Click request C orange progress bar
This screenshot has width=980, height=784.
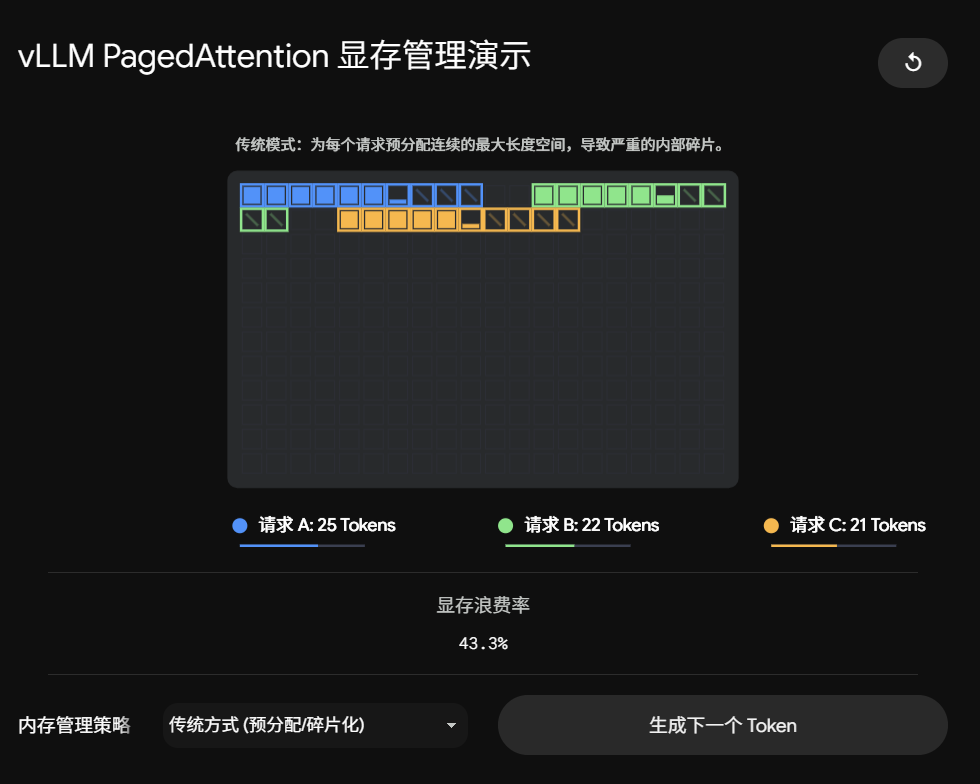[834, 546]
